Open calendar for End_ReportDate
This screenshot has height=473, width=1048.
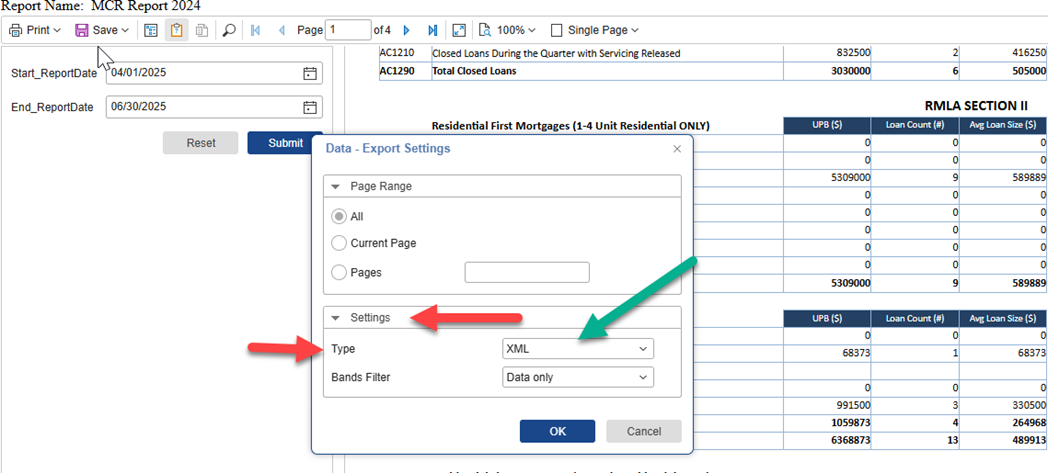(x=310, y=107)
